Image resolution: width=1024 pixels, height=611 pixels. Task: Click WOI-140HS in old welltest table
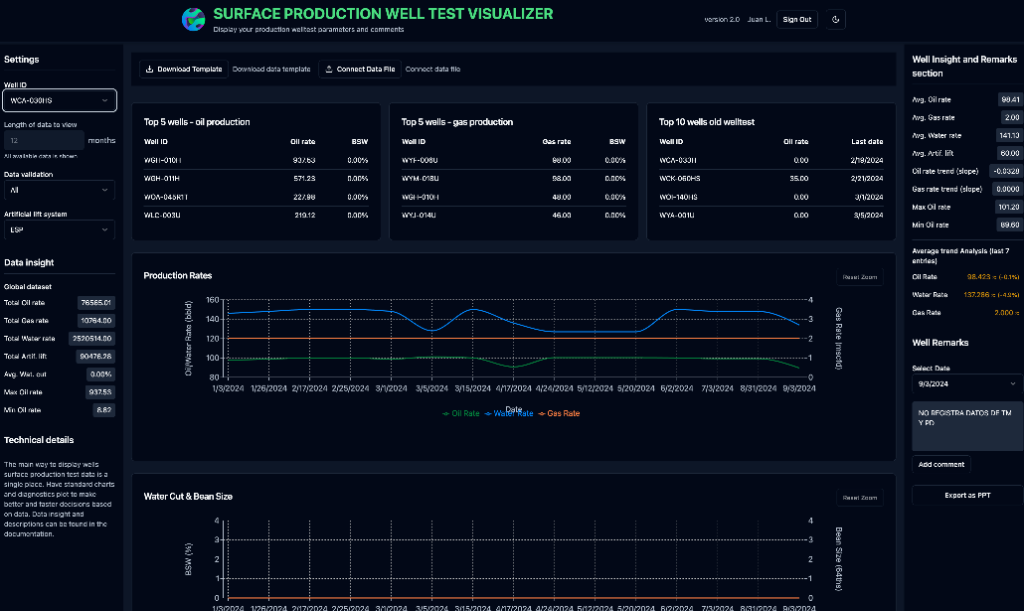[x=678, y=196]
